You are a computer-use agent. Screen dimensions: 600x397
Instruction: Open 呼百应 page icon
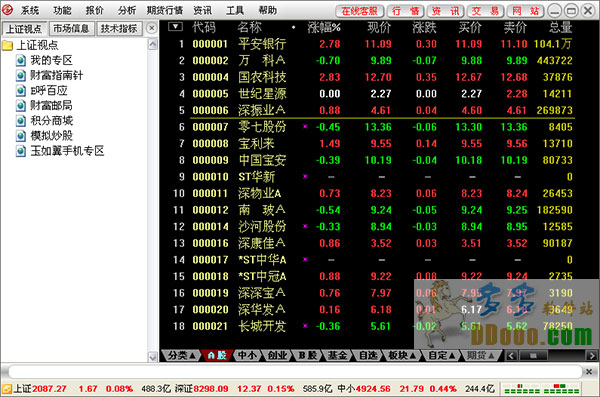(x=21, y=91)
